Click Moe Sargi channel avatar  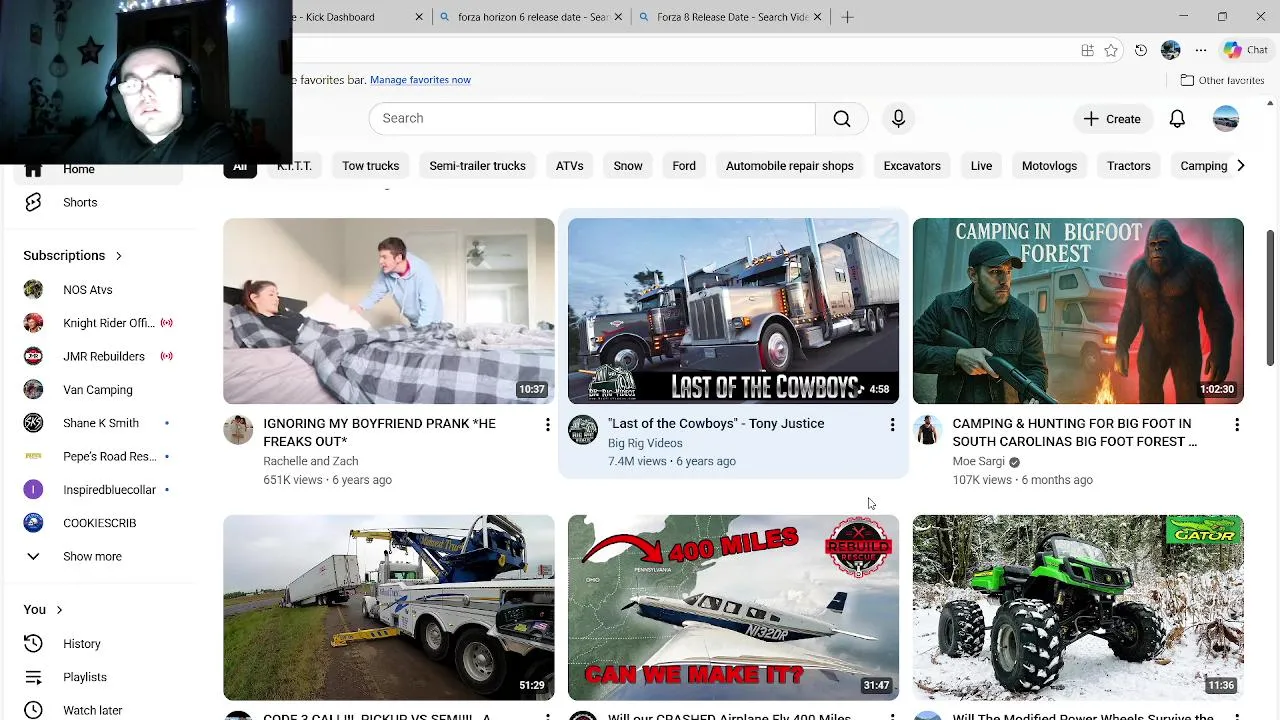[x=928, y=430]
